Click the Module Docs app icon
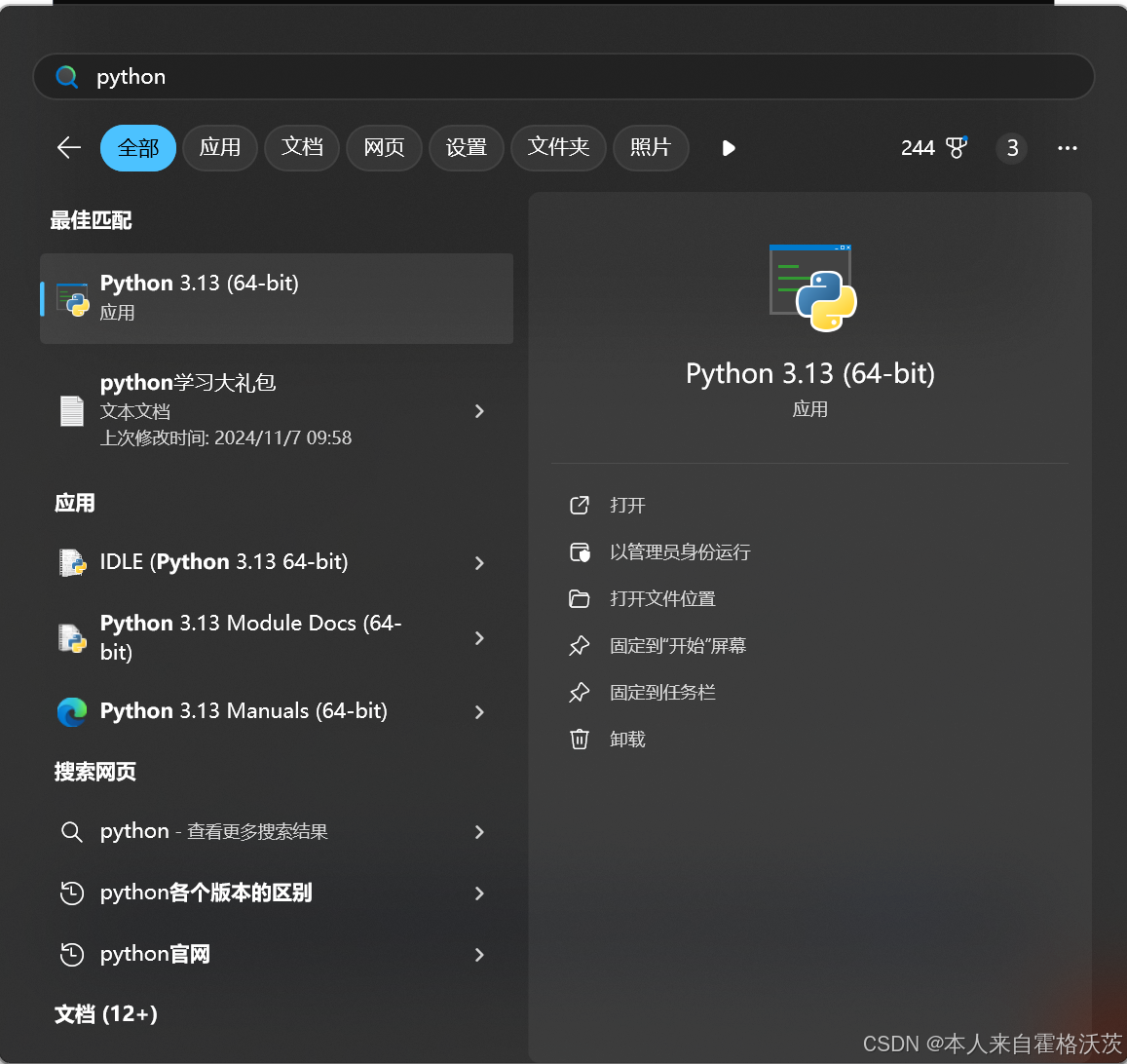The width and height of the screenshot is (1127, 1064). 72,638
